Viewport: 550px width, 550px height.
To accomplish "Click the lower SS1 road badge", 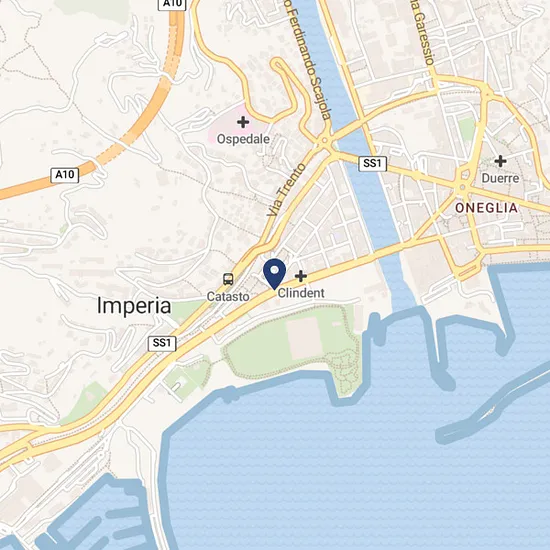I will [x=162, y=343].
